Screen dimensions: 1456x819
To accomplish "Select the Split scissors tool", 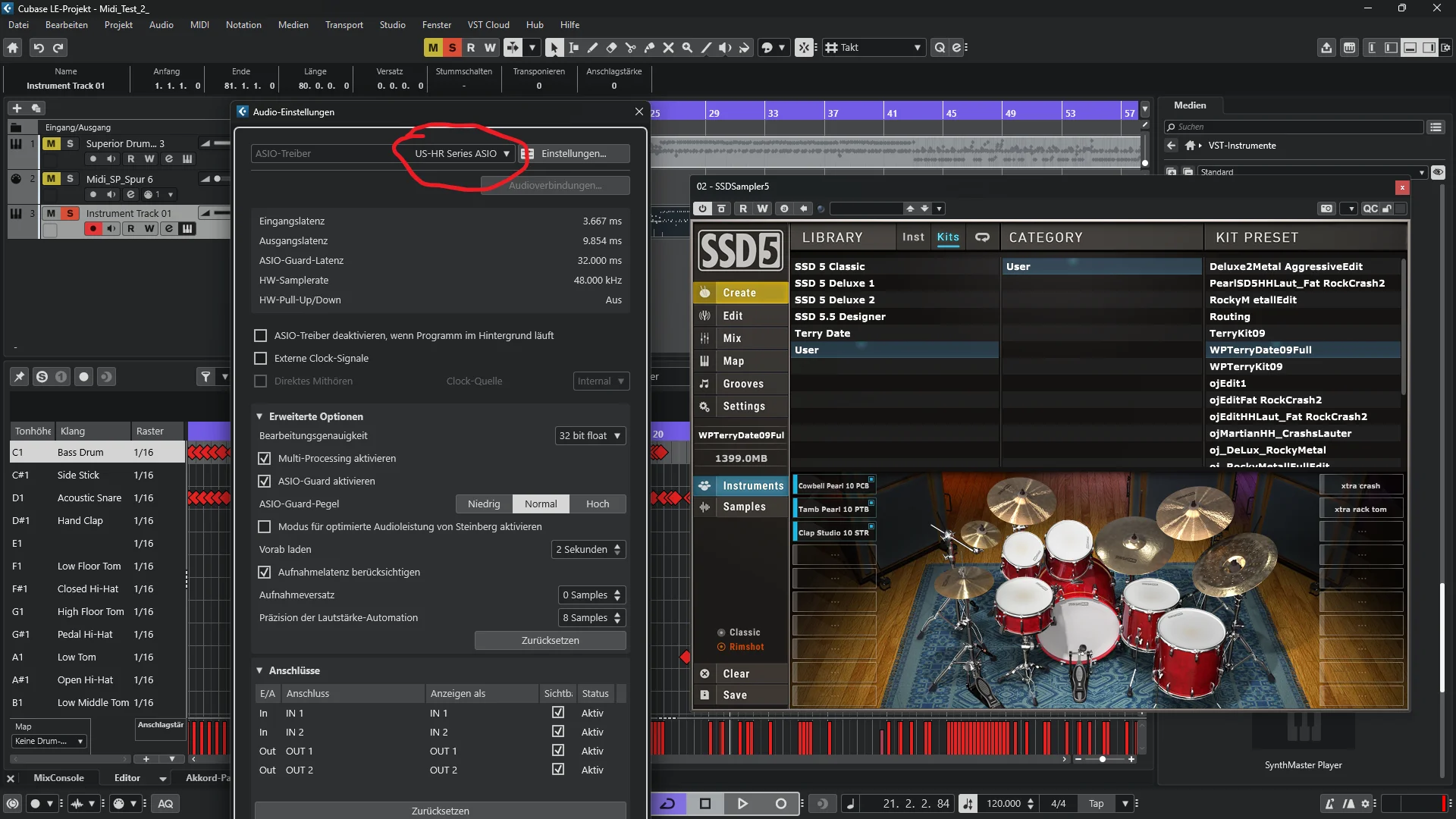I will [630, 48].
